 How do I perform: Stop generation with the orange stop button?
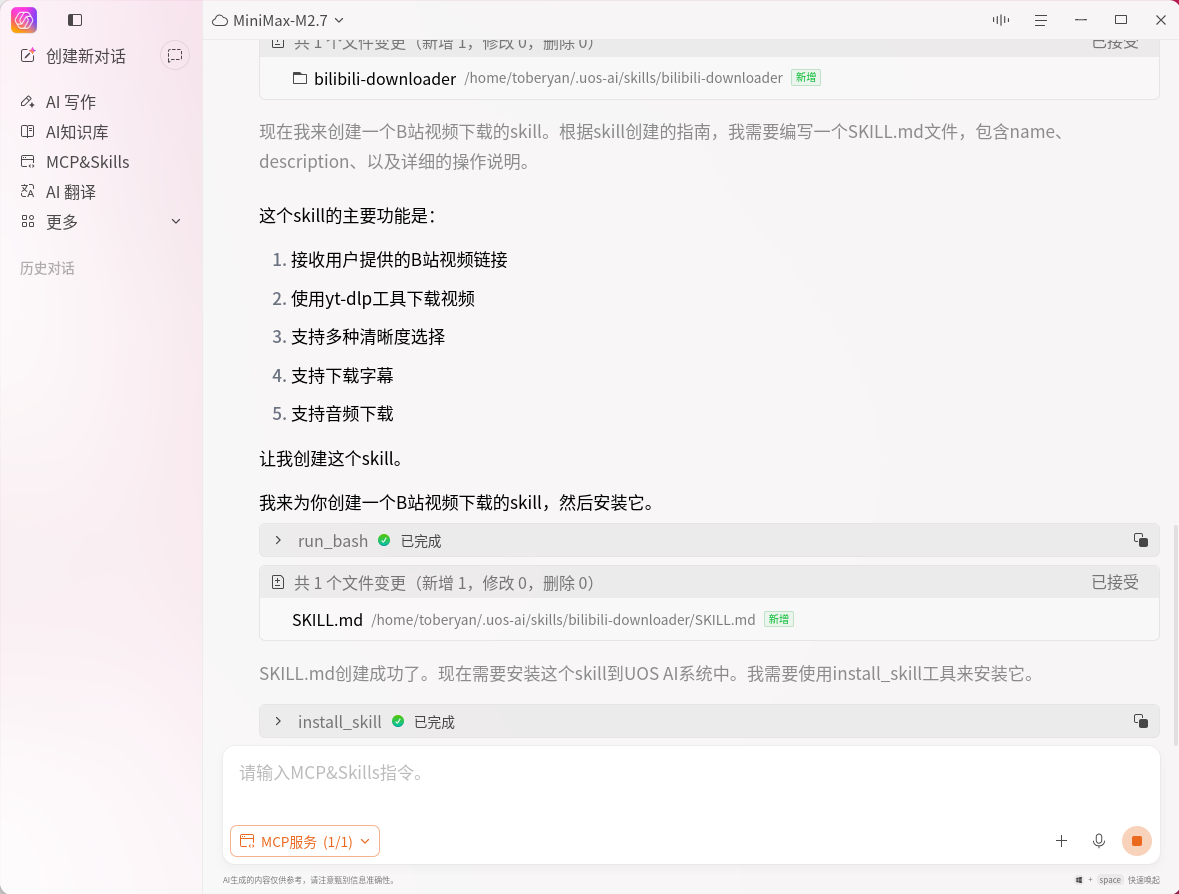tap(1136, 841)
